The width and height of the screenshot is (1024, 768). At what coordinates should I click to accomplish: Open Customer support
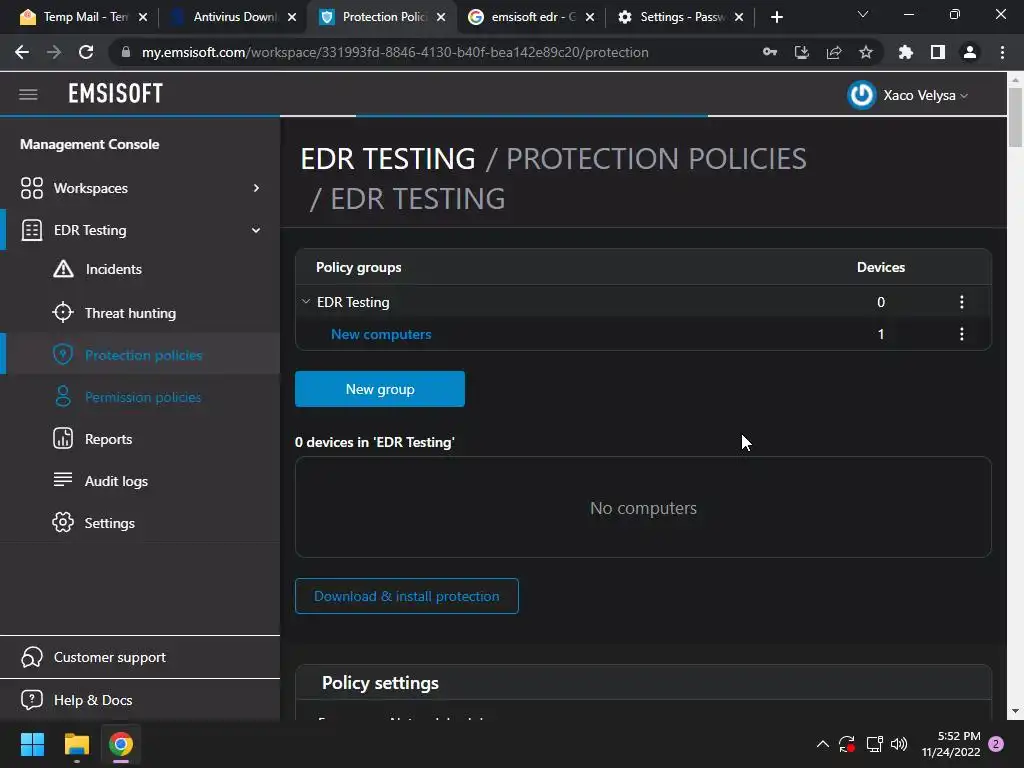110,658
